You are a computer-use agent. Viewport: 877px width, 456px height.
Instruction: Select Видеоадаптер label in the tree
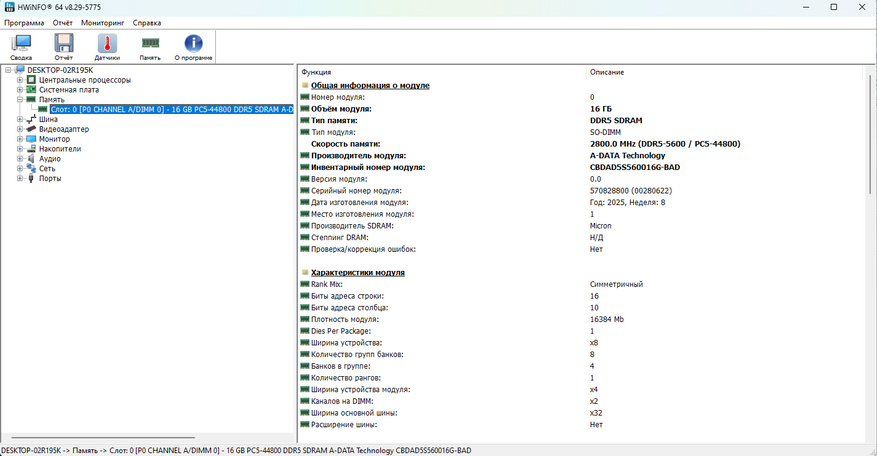pyautogui.click(x=64, y=129)
